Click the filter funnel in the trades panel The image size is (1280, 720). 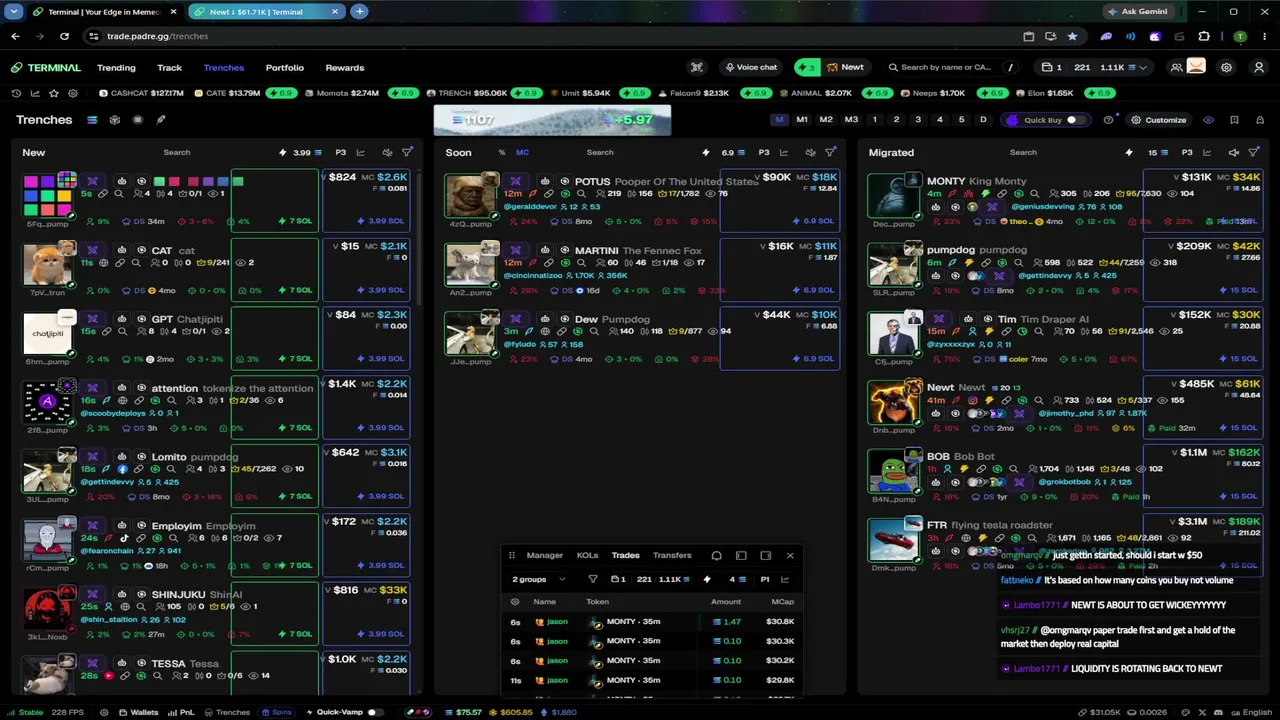pyautogui.click(x=592, y=579)
